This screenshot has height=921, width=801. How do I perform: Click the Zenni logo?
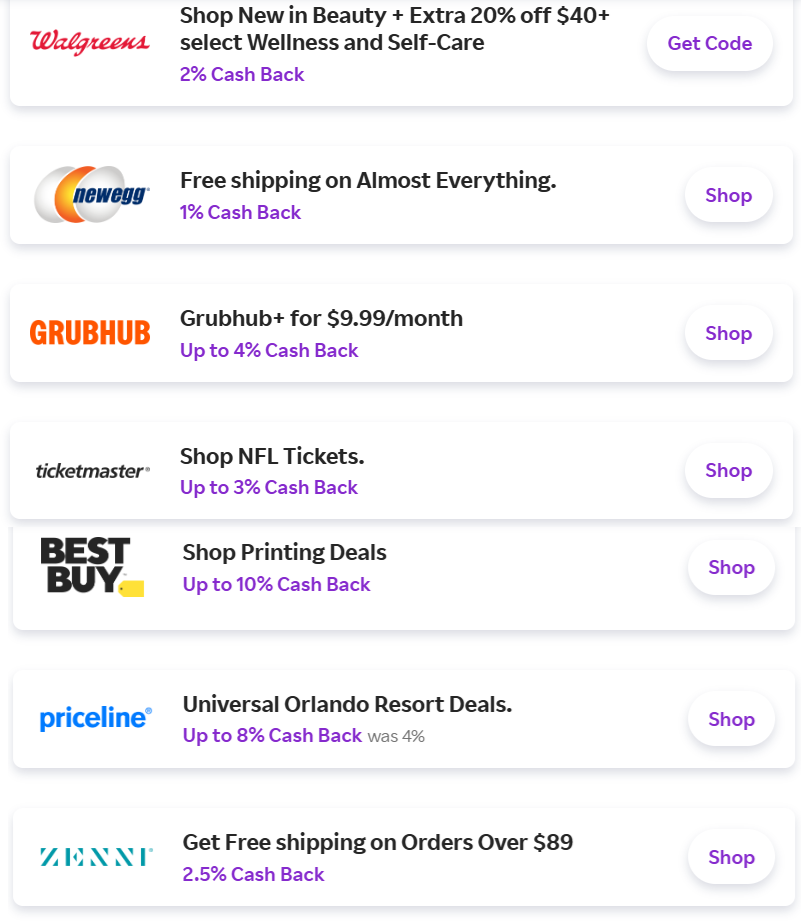(95, 857)
